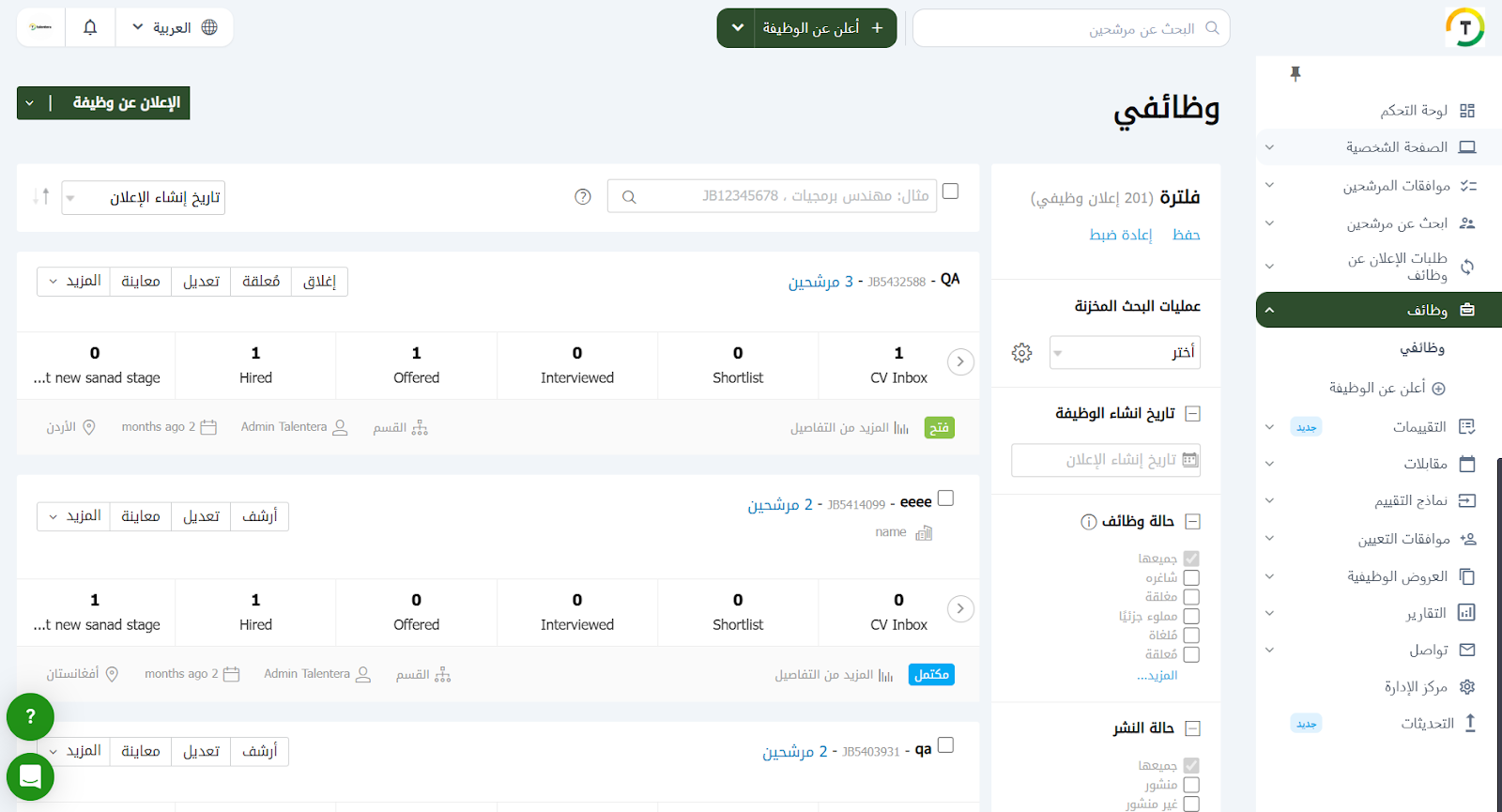Expand المزيد menu for QA job
Screen dimensions: 1502x812
tap(74, 282)
